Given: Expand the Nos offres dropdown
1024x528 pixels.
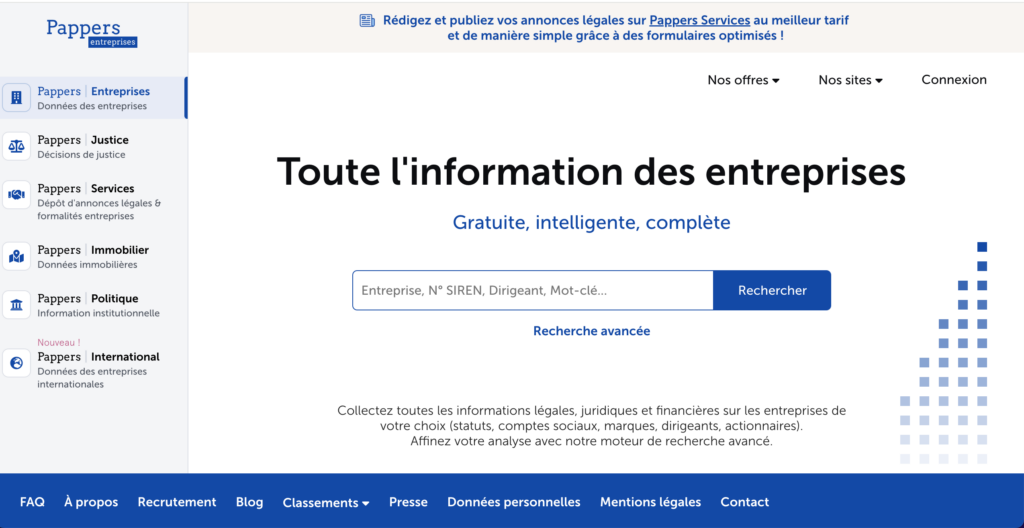Looking at the screenshot, I should coord(744,80).
